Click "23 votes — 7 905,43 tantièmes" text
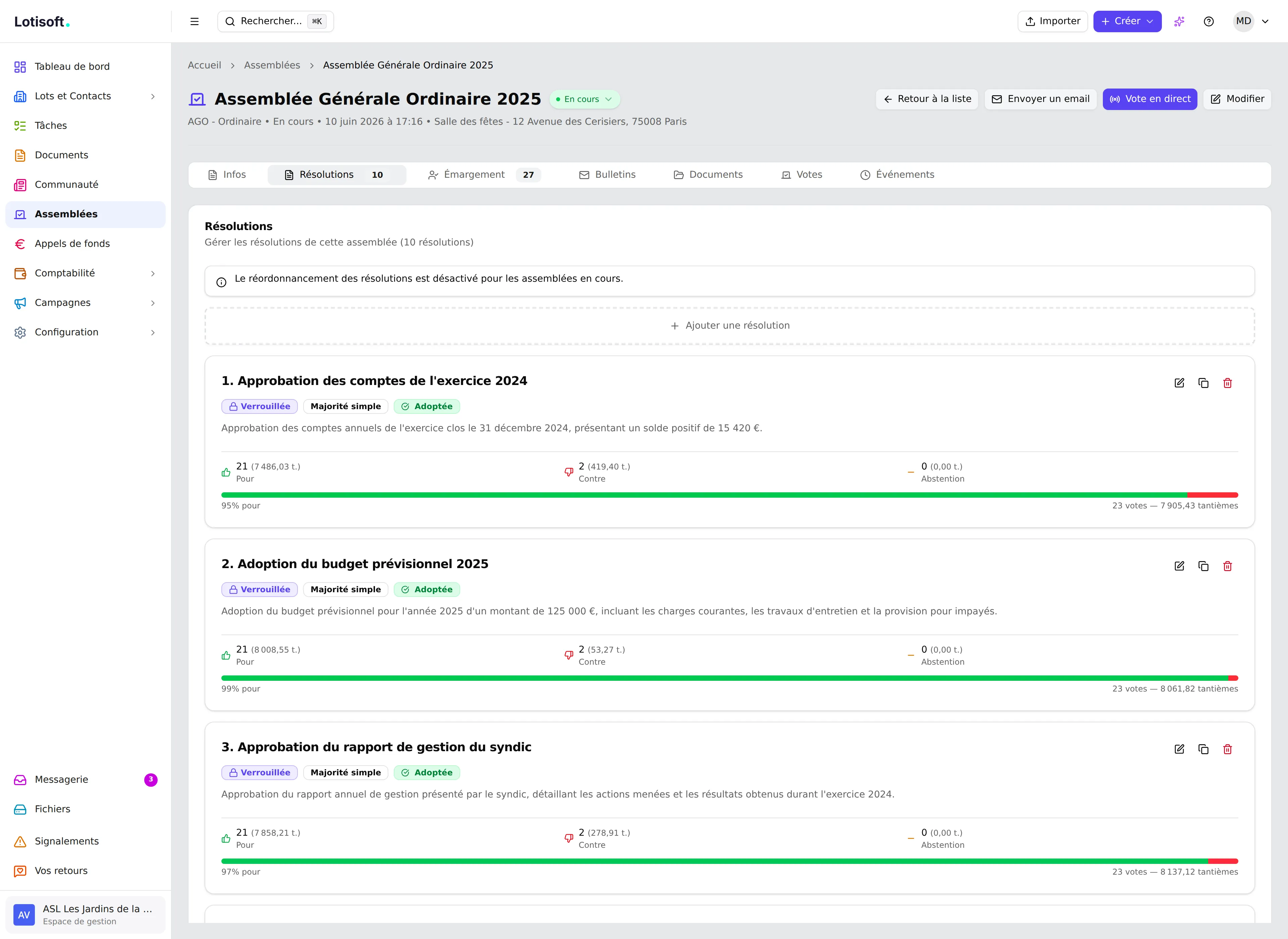The height and width of the screenshot is (939, 1288). (x=1175, y=506)
